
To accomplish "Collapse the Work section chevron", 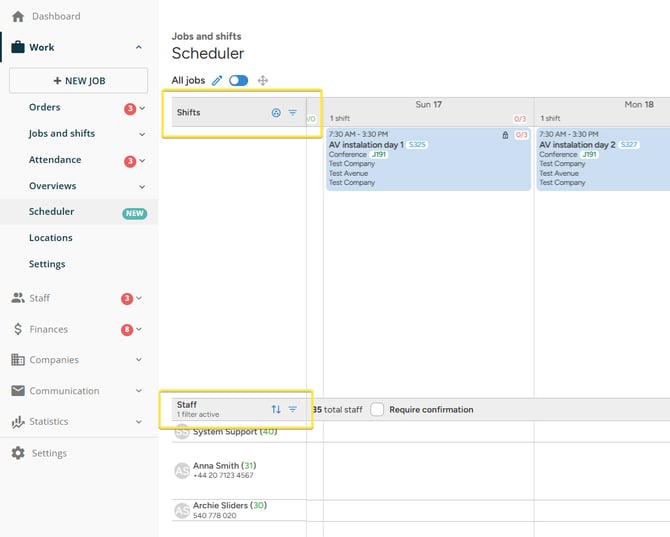I will 139,47.
